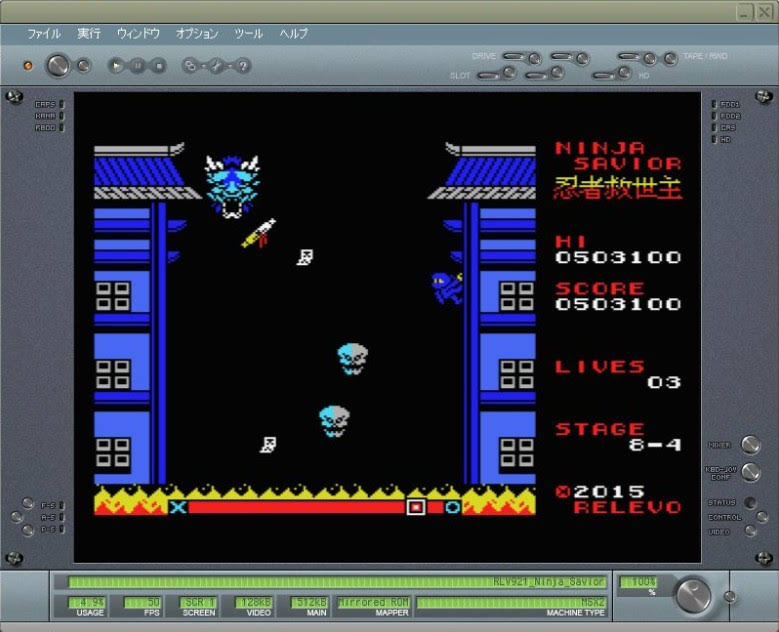Click the emulation speed knob beside 100%
Screen dimensions: 779x632
click(694, 595)
